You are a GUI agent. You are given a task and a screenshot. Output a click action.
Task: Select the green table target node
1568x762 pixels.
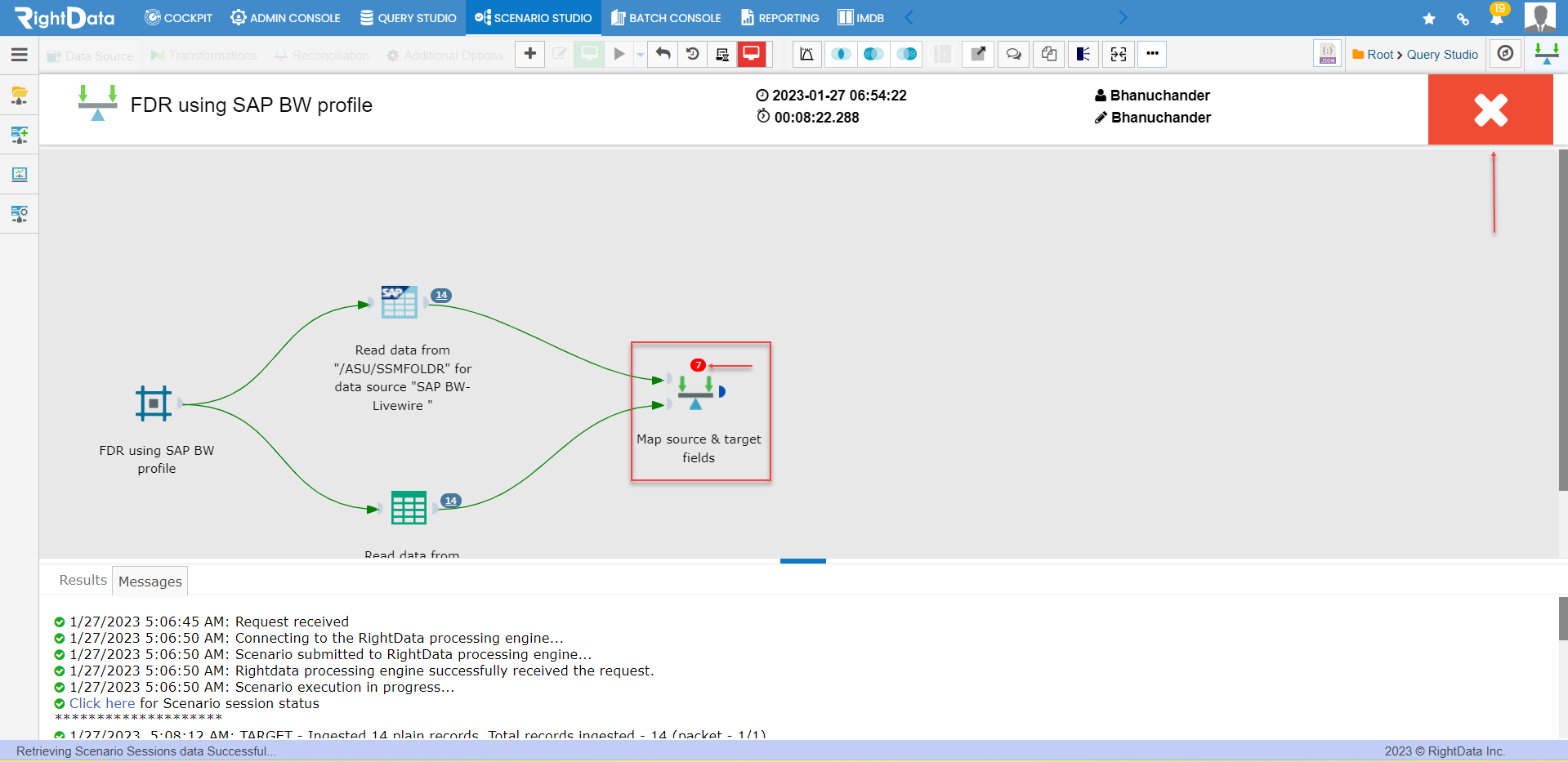pos(409,507)
